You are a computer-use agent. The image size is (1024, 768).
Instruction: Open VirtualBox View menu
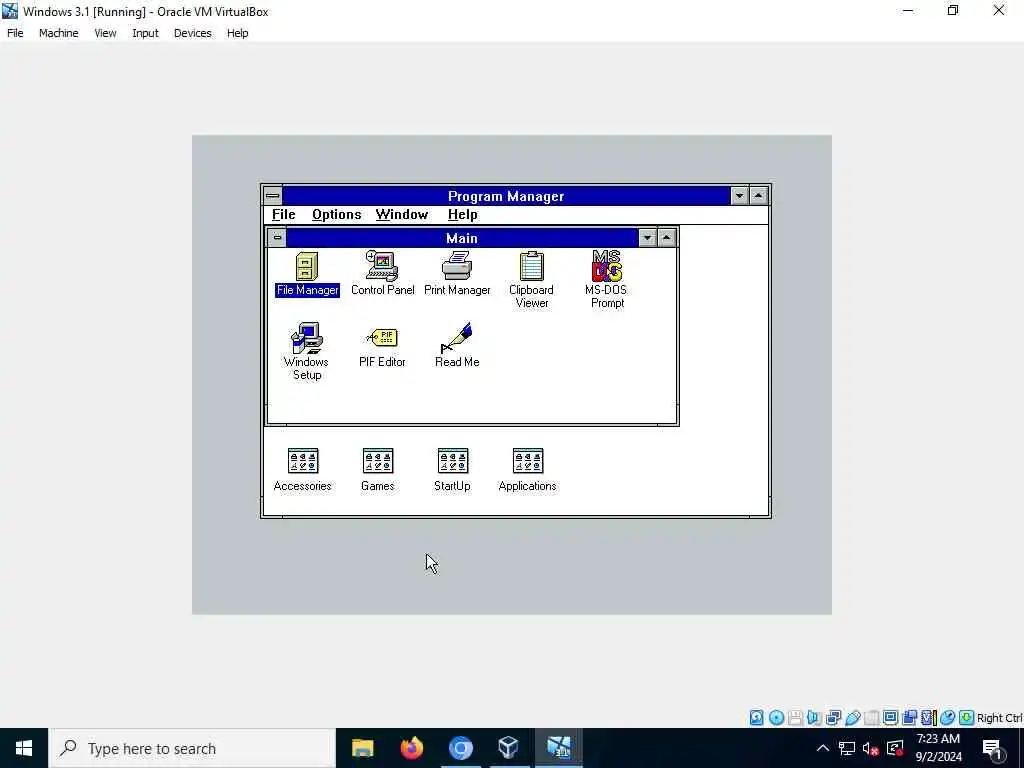(x=105, y=33)
